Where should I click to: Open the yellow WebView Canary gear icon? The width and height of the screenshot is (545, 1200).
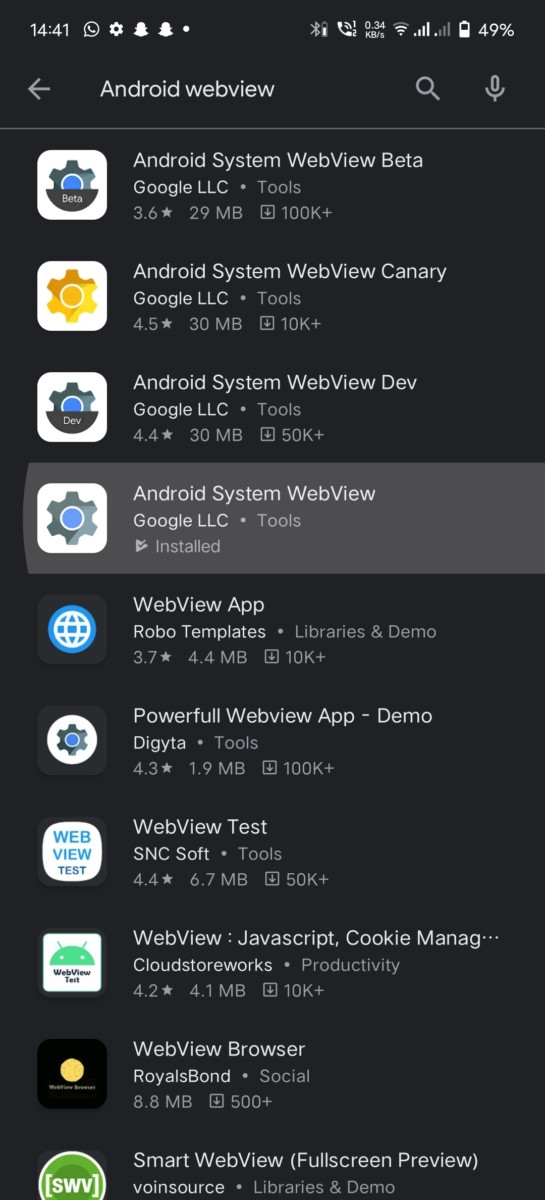point(72,296)
